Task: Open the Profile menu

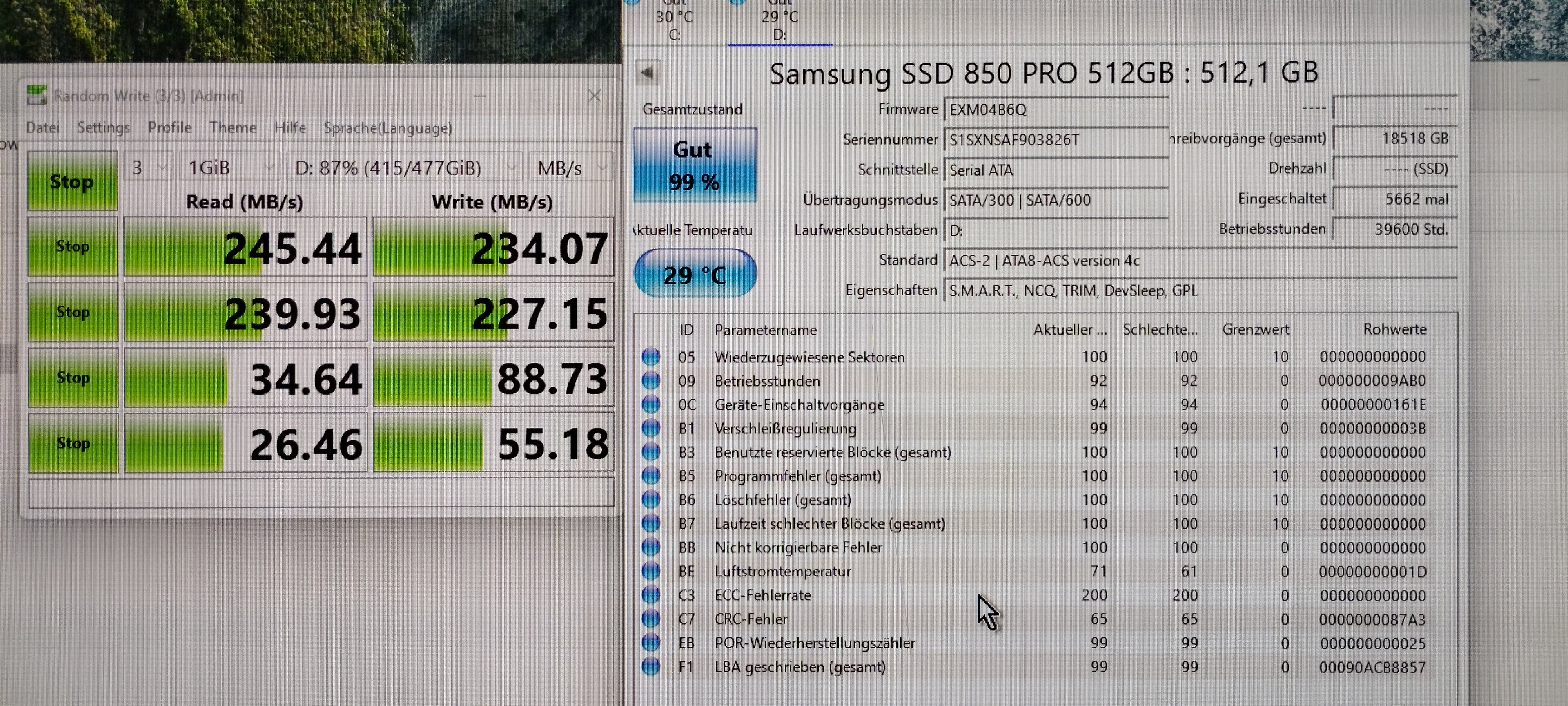Action: [x=169, y=128]
